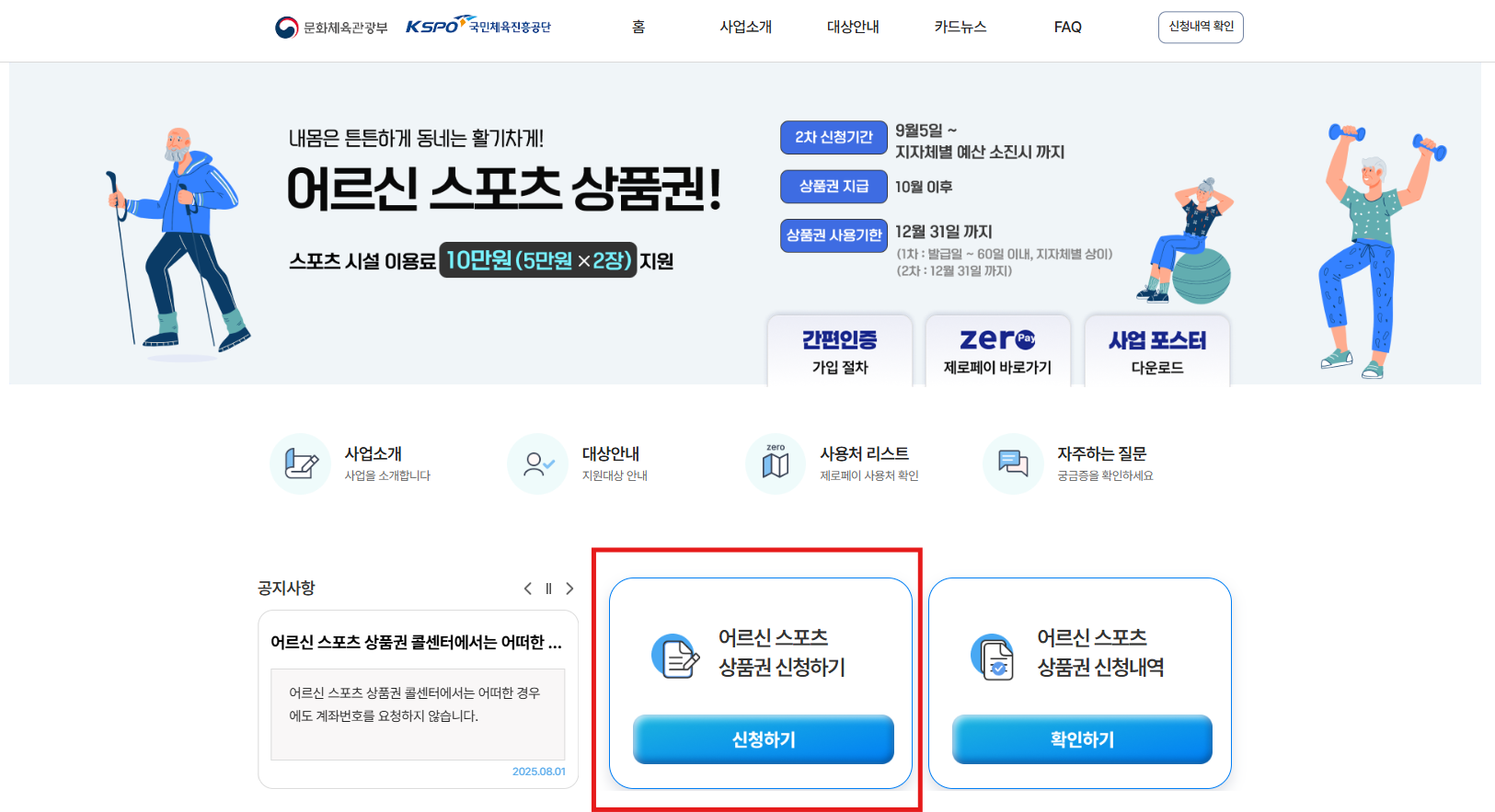Open the 지원대상 안내 link text
The image size is (1495, 812).
click(615, 475)
